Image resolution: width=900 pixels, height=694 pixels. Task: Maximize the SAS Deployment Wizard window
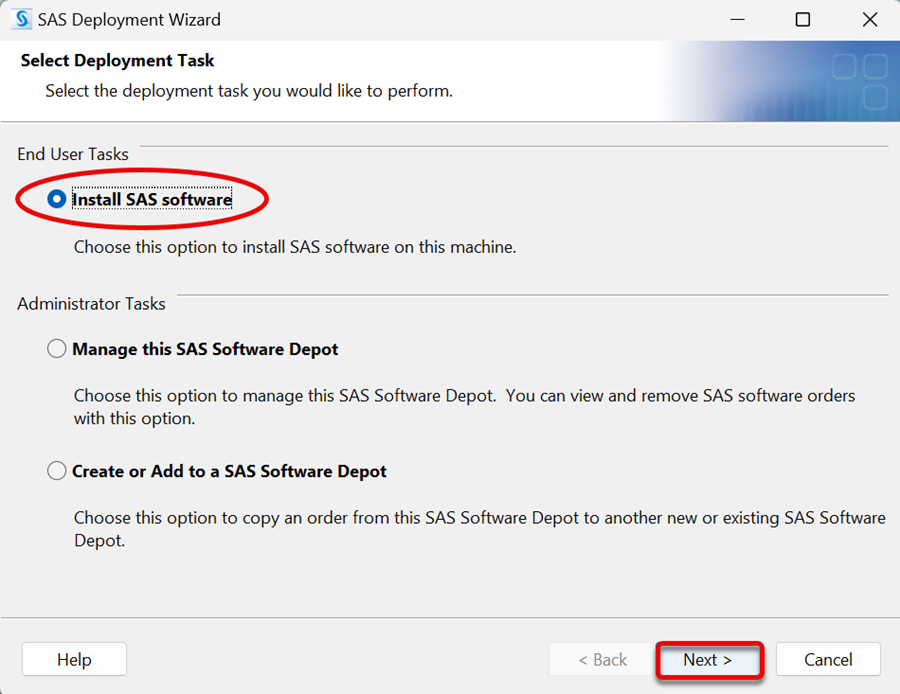coord(802,20)
